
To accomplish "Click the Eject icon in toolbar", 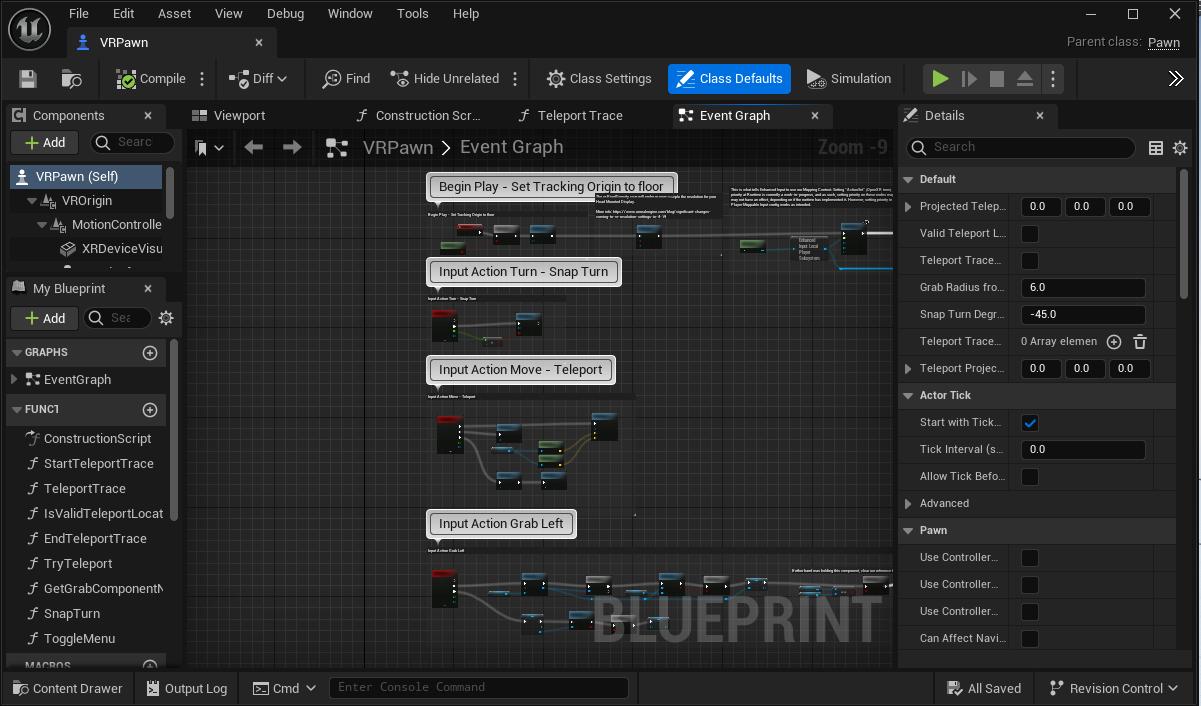I will (x=1025, y=79).
